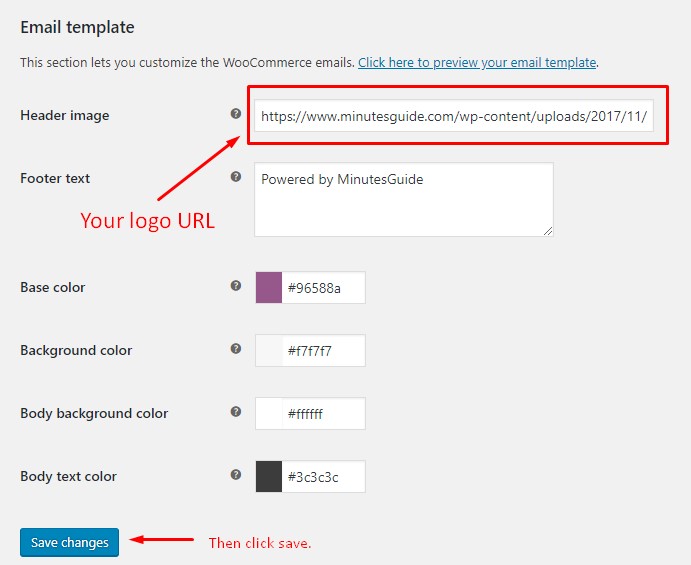Click the Header image help icon
This screenshot has width=691, height=565.
(236, 114)
